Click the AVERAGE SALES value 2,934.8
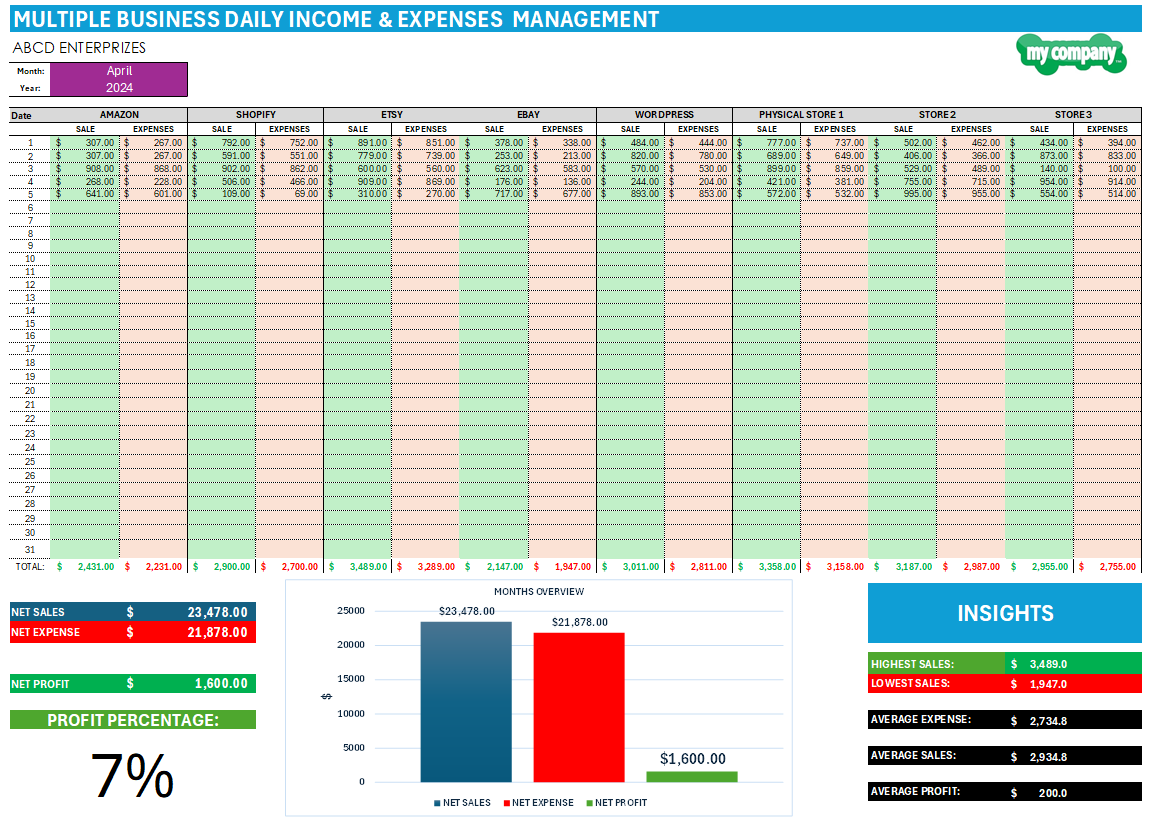The width and height of the screenshot is (1161, 819). click(x=1048, y=758)
